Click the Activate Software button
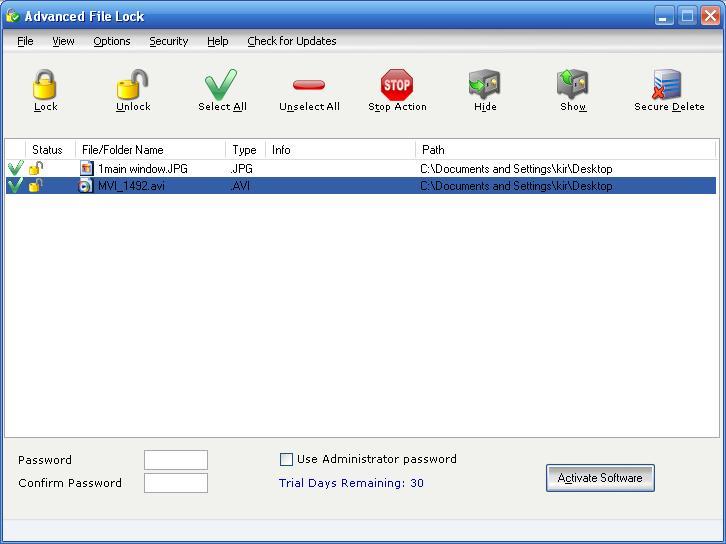The height and width of the screenshot is (544, 726). coord(600,478)
